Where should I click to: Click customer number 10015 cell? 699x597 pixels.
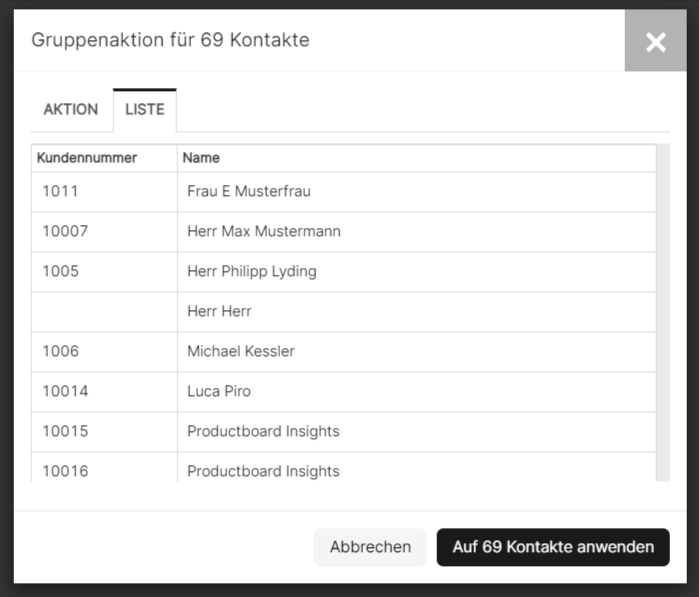click(104, 431)
